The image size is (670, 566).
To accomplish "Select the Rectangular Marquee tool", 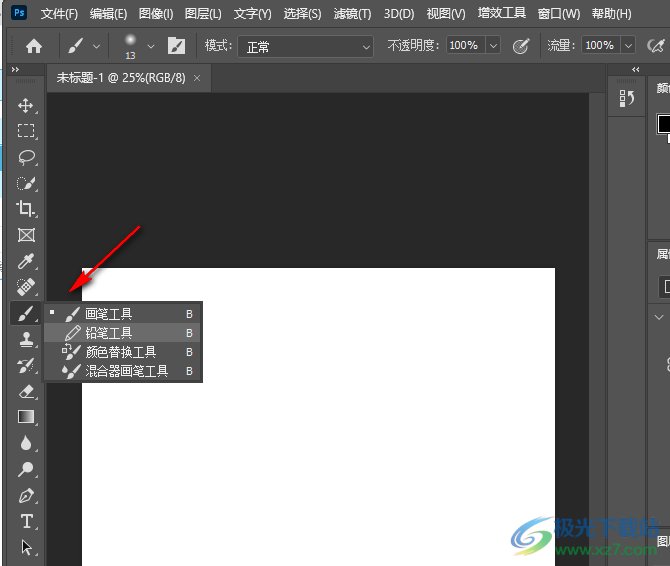I will (x=26, y=131).
